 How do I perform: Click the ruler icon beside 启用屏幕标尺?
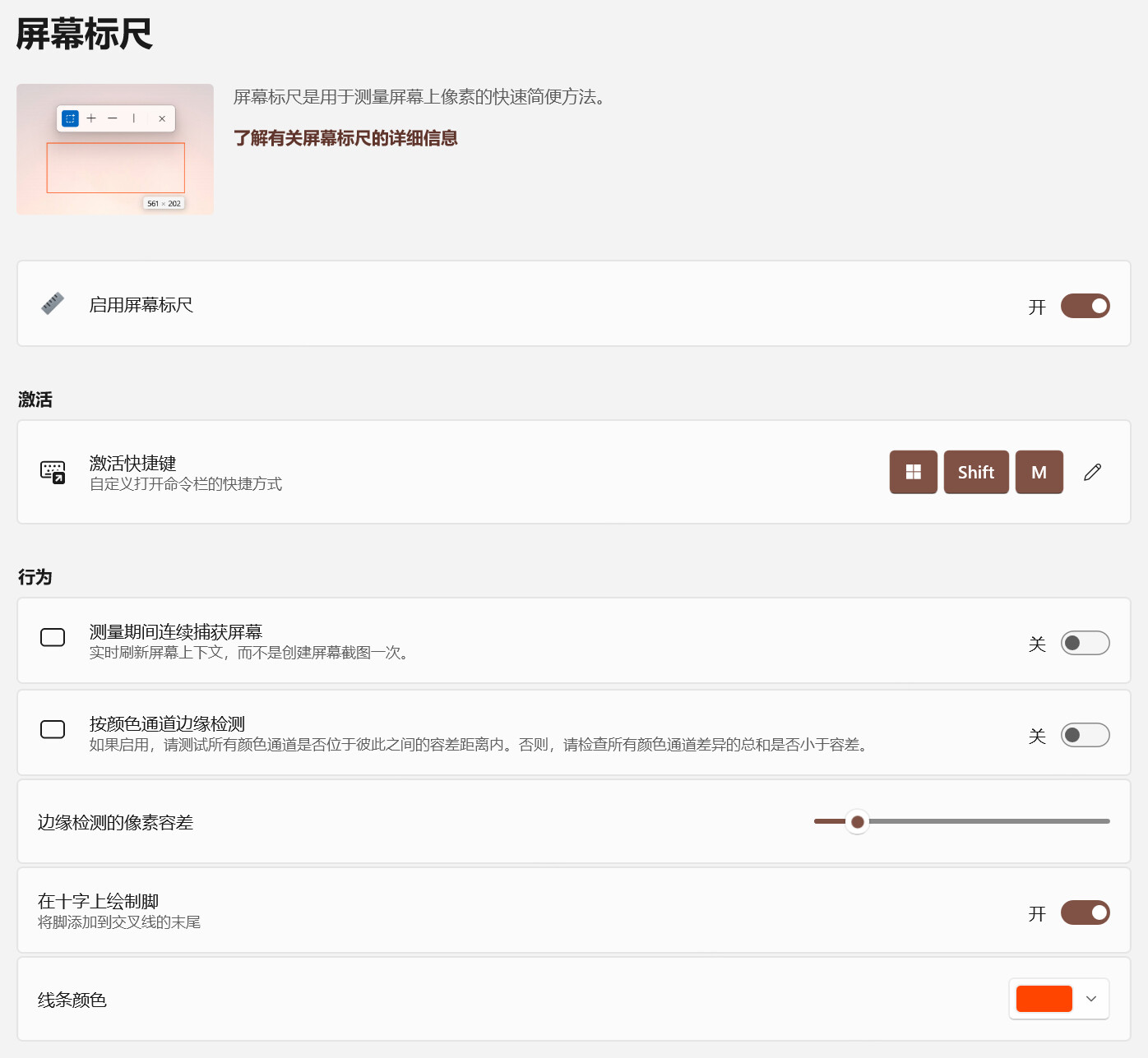click(x=53, y=304)
